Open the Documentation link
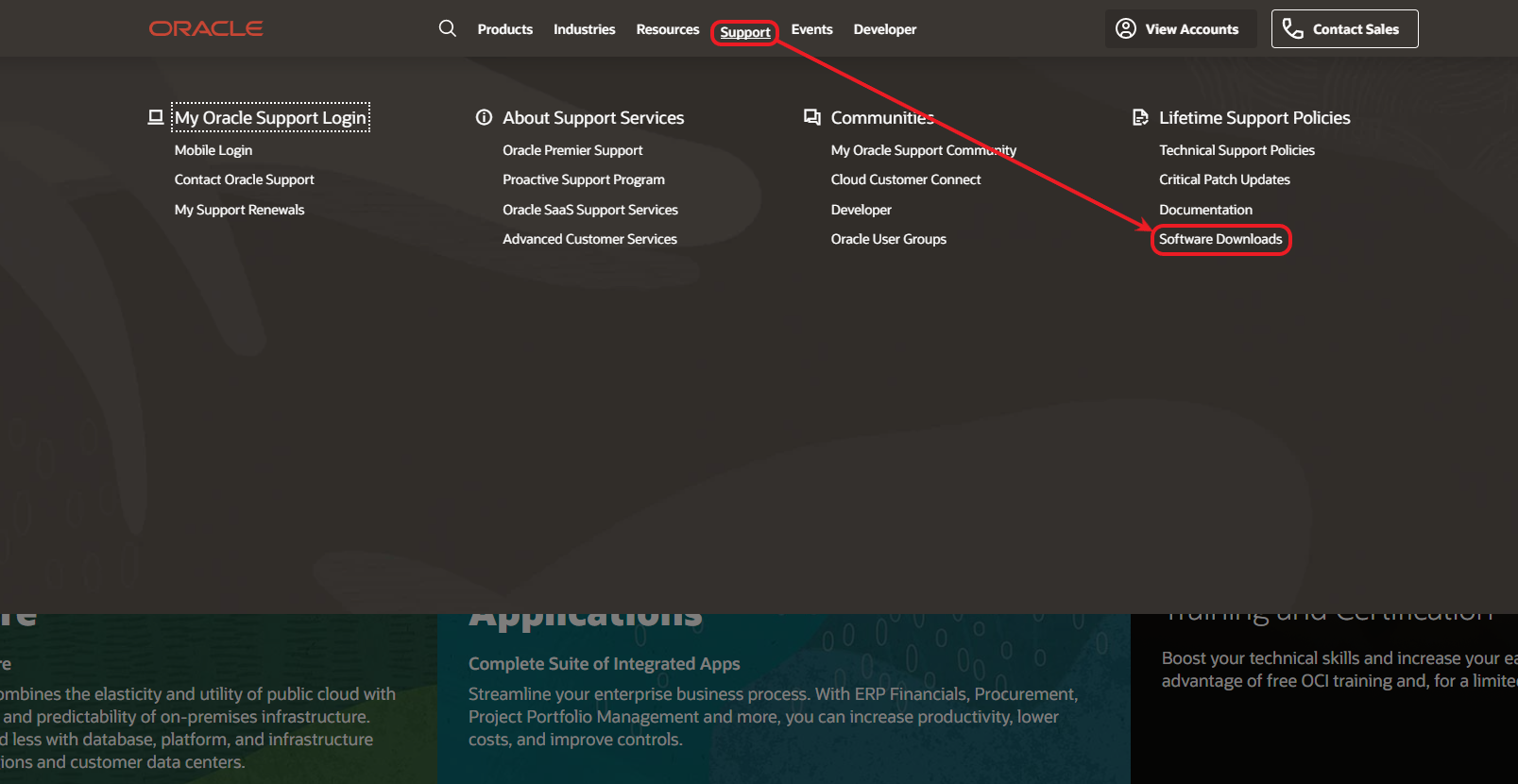Screen dimensions: 1518x784 click(1205, 210)
